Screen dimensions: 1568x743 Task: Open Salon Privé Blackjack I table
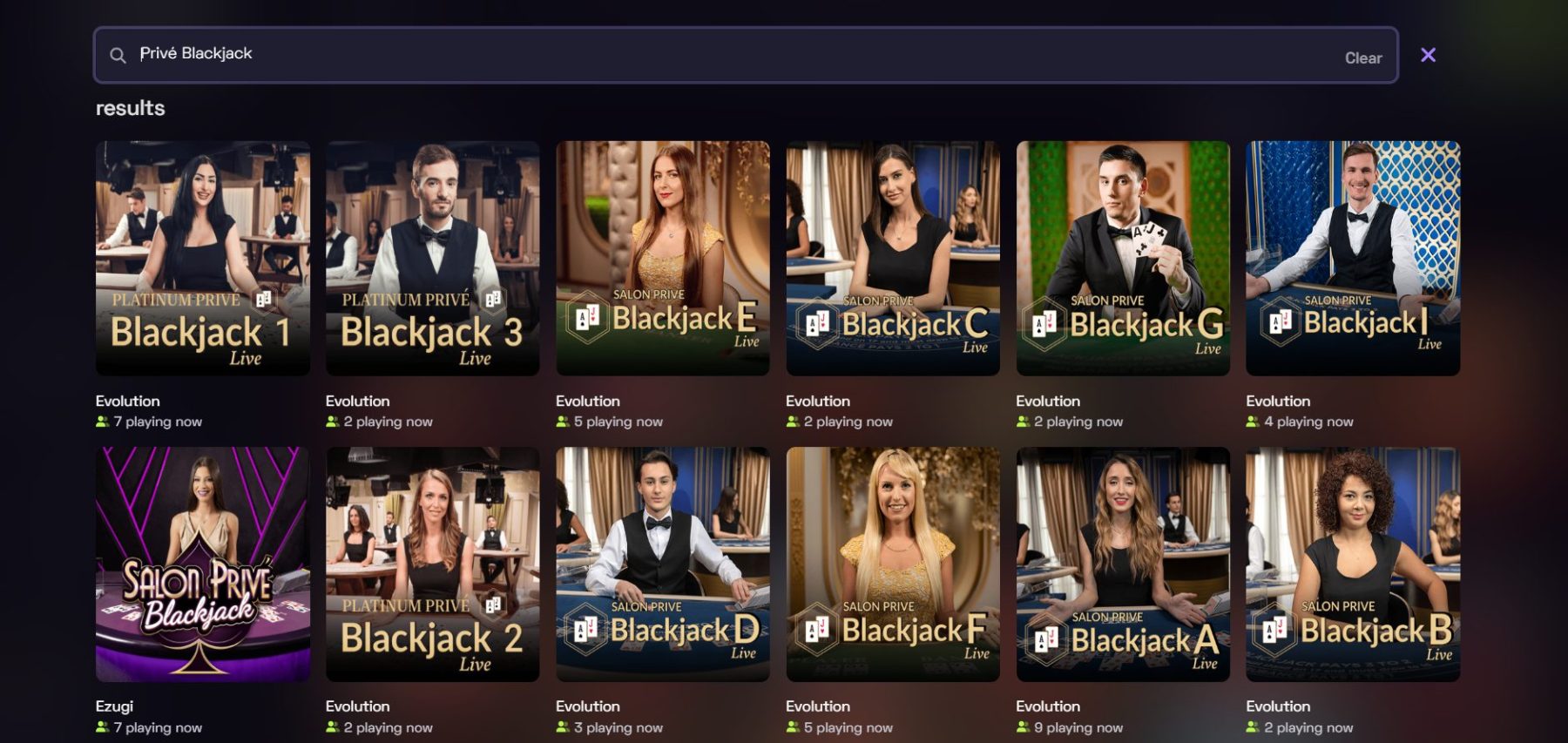[x=1353, y=259]
